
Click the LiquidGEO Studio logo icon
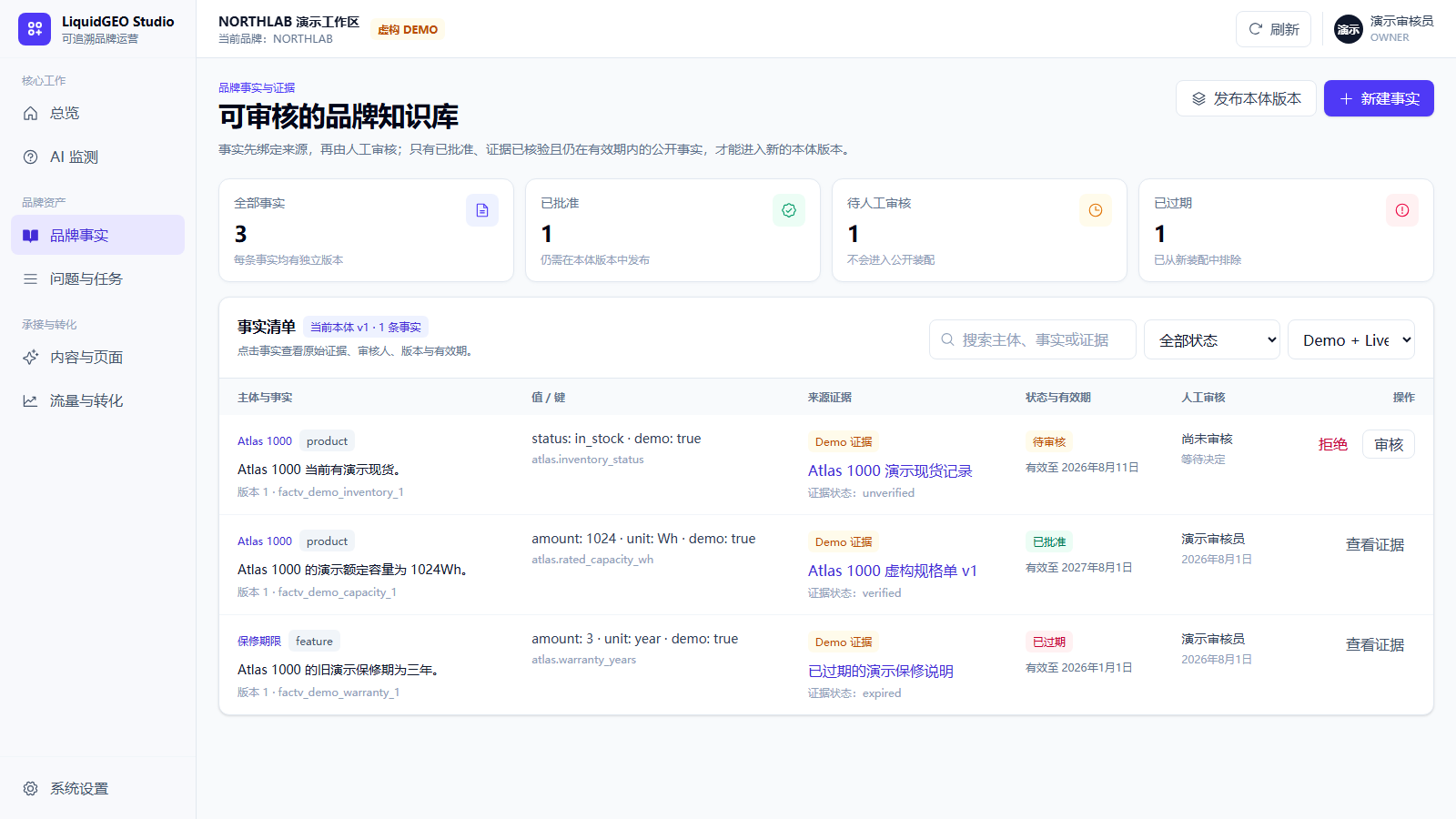pyautogui.click(x=35, y=29)
